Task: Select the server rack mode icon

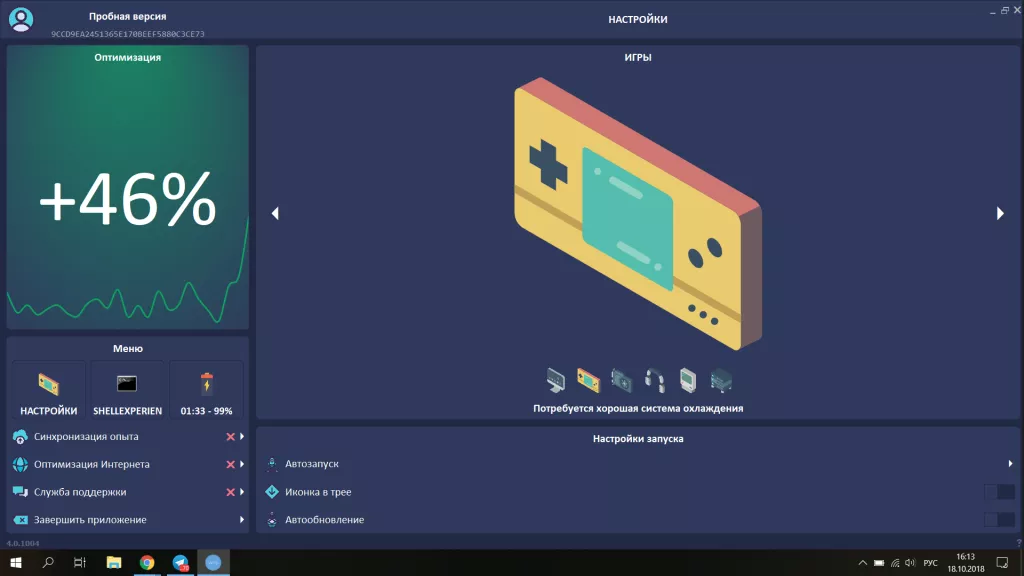Action: click(x=721, y=381)
